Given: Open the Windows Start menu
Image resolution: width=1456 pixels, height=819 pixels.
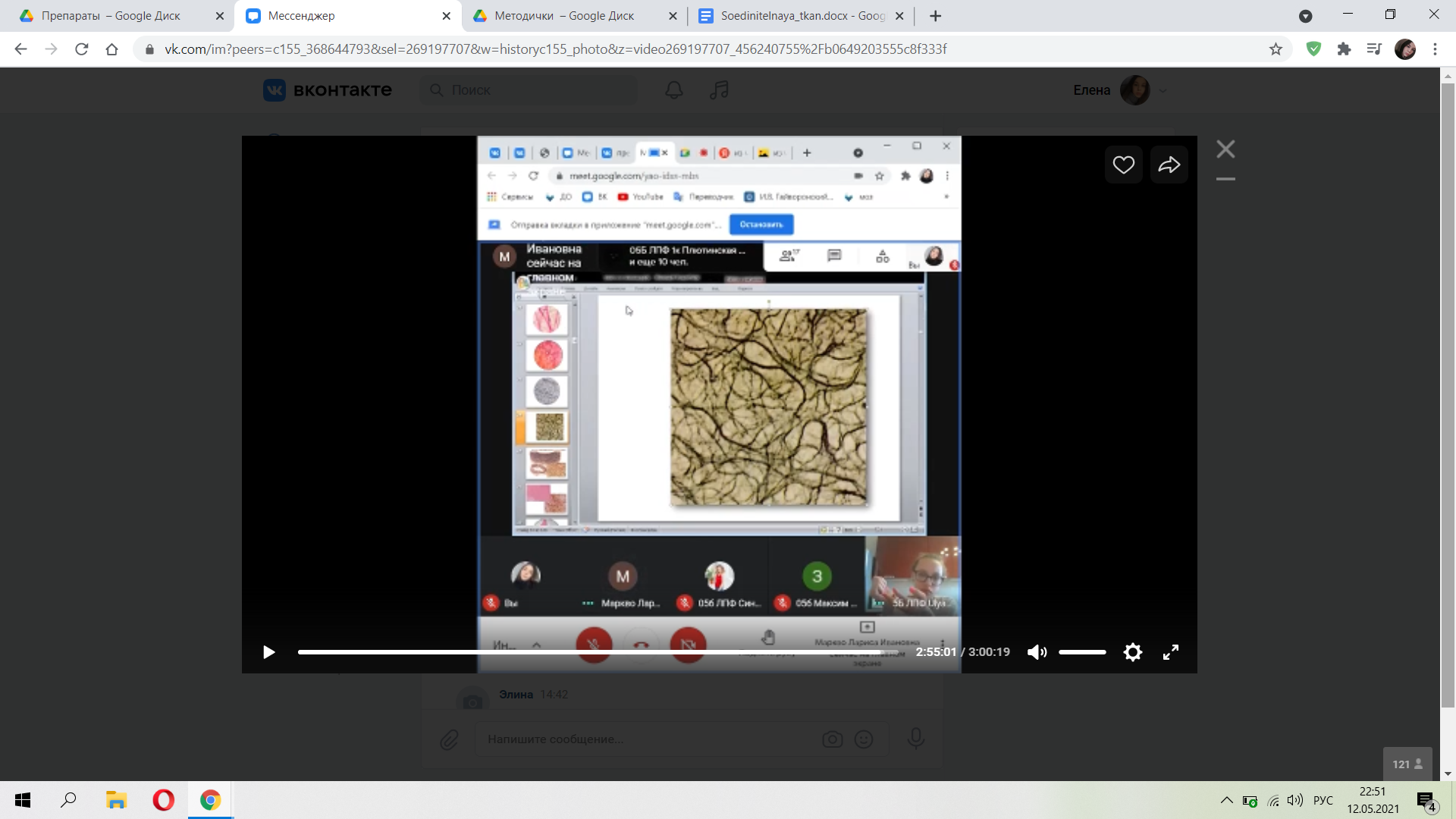Looking at the screenshot, I should click(23, 800).
